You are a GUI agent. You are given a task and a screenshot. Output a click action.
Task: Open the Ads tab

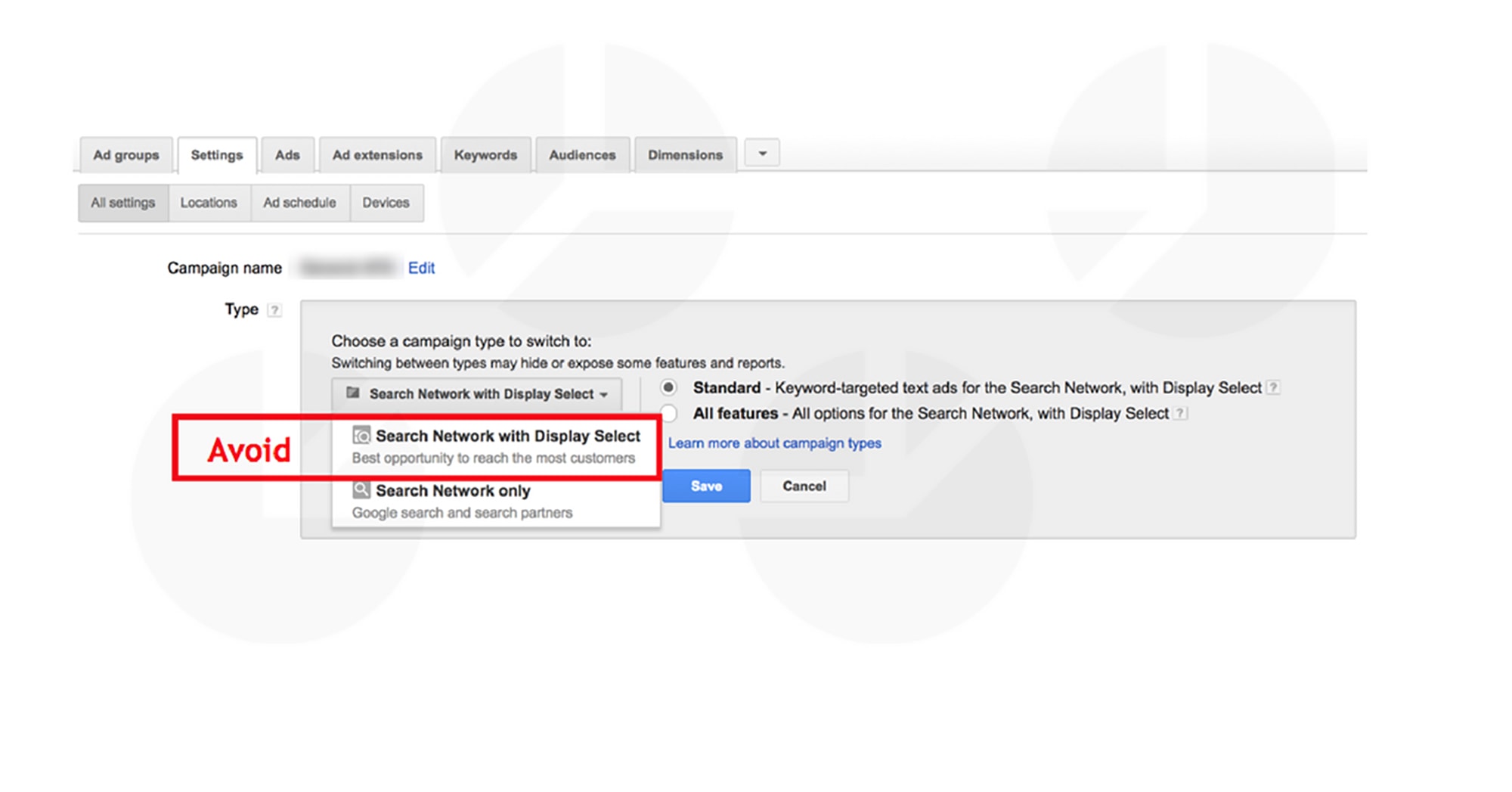pos(287,155)
